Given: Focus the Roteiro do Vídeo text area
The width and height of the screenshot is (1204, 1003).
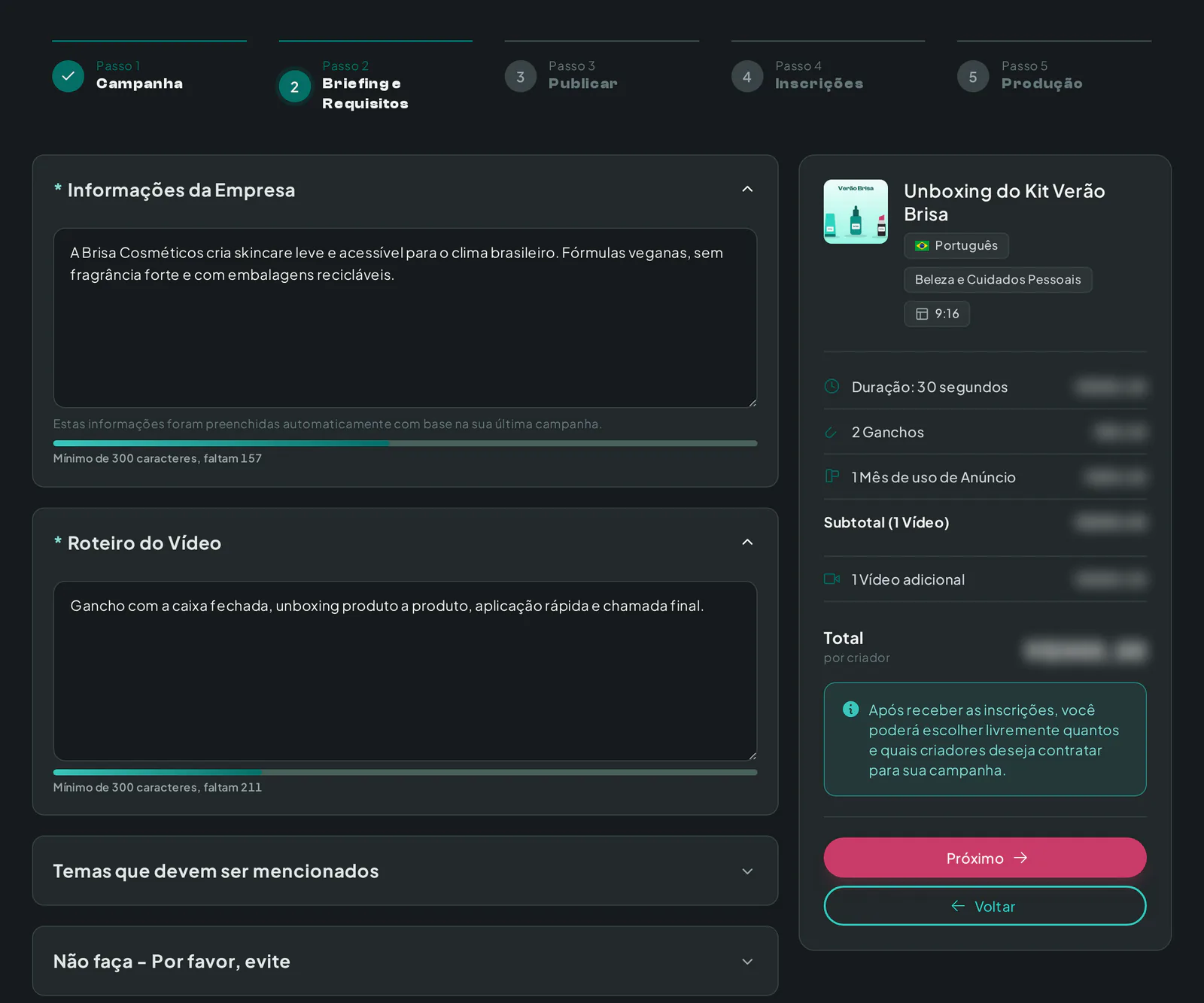Looking at the screenshot, I should pos(405,670).
